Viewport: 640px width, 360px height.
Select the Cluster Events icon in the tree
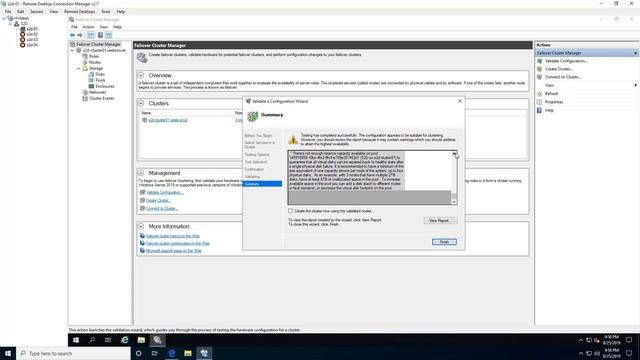[x=85, y=98]
